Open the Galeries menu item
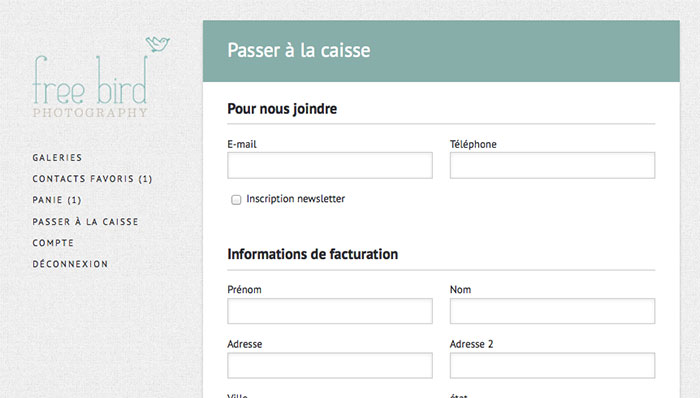Viewport: 700px width, 398px height. (x=57, y=158)
